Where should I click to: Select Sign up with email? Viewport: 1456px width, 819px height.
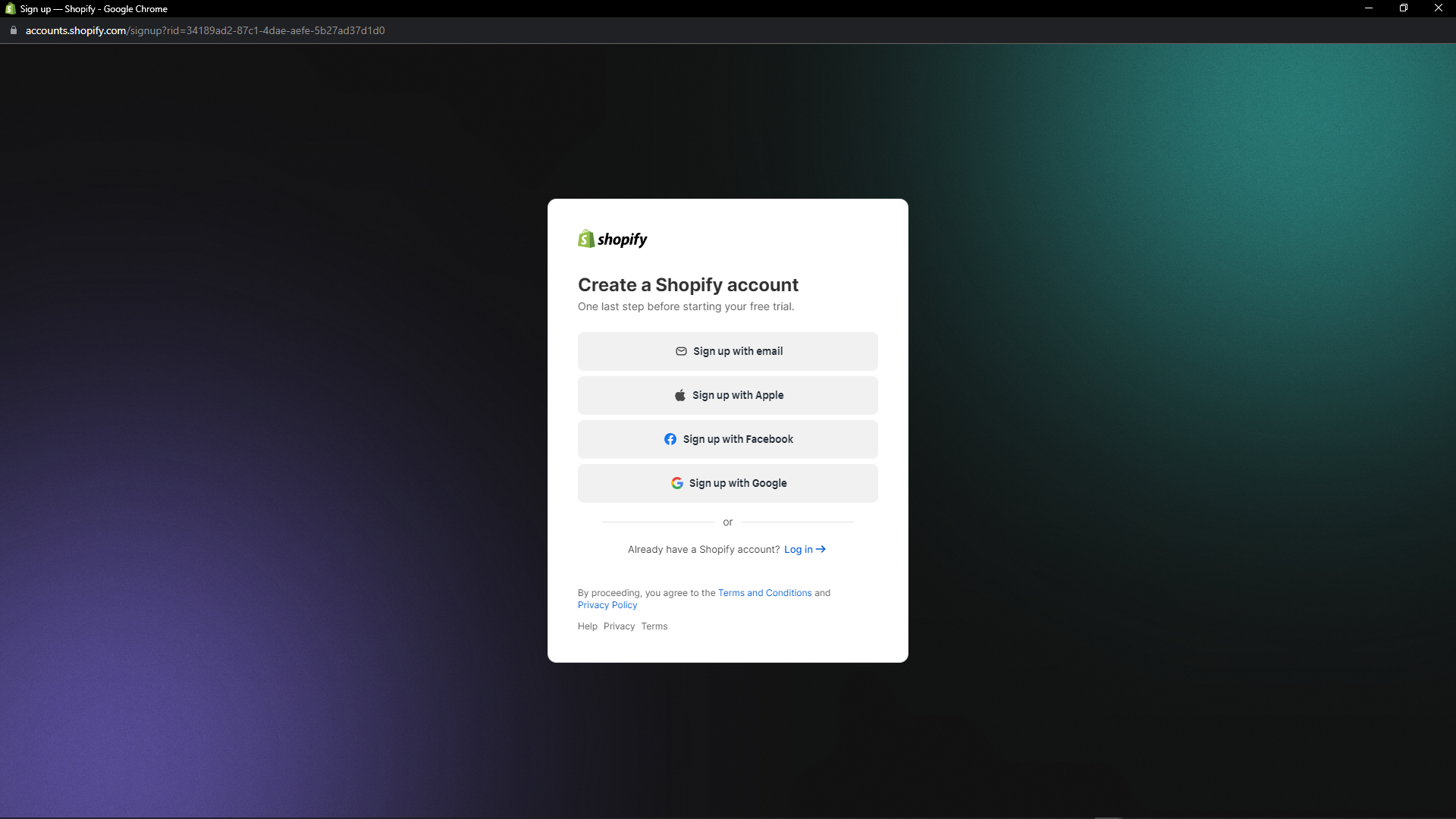coord(727,351)
